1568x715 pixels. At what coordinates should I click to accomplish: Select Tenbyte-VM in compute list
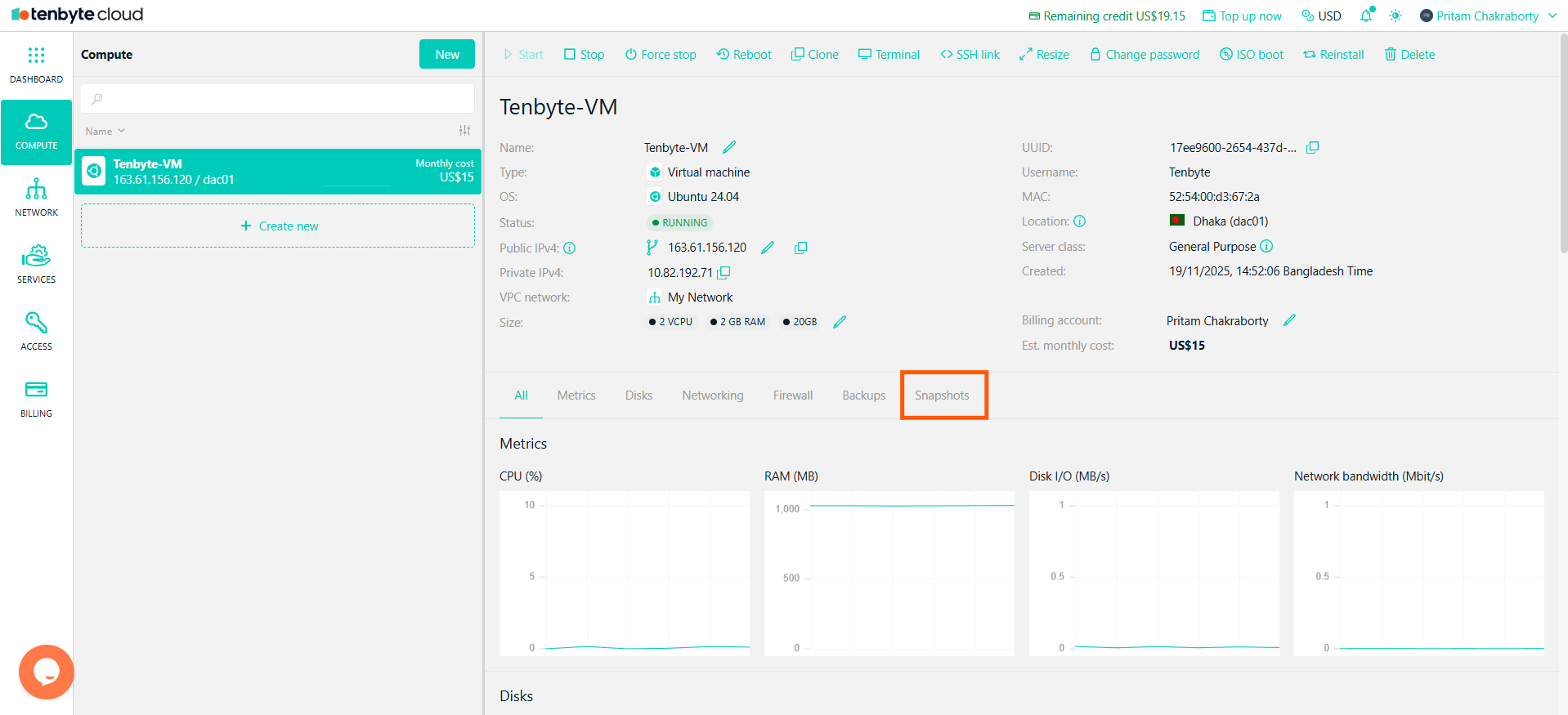(278, 172)
